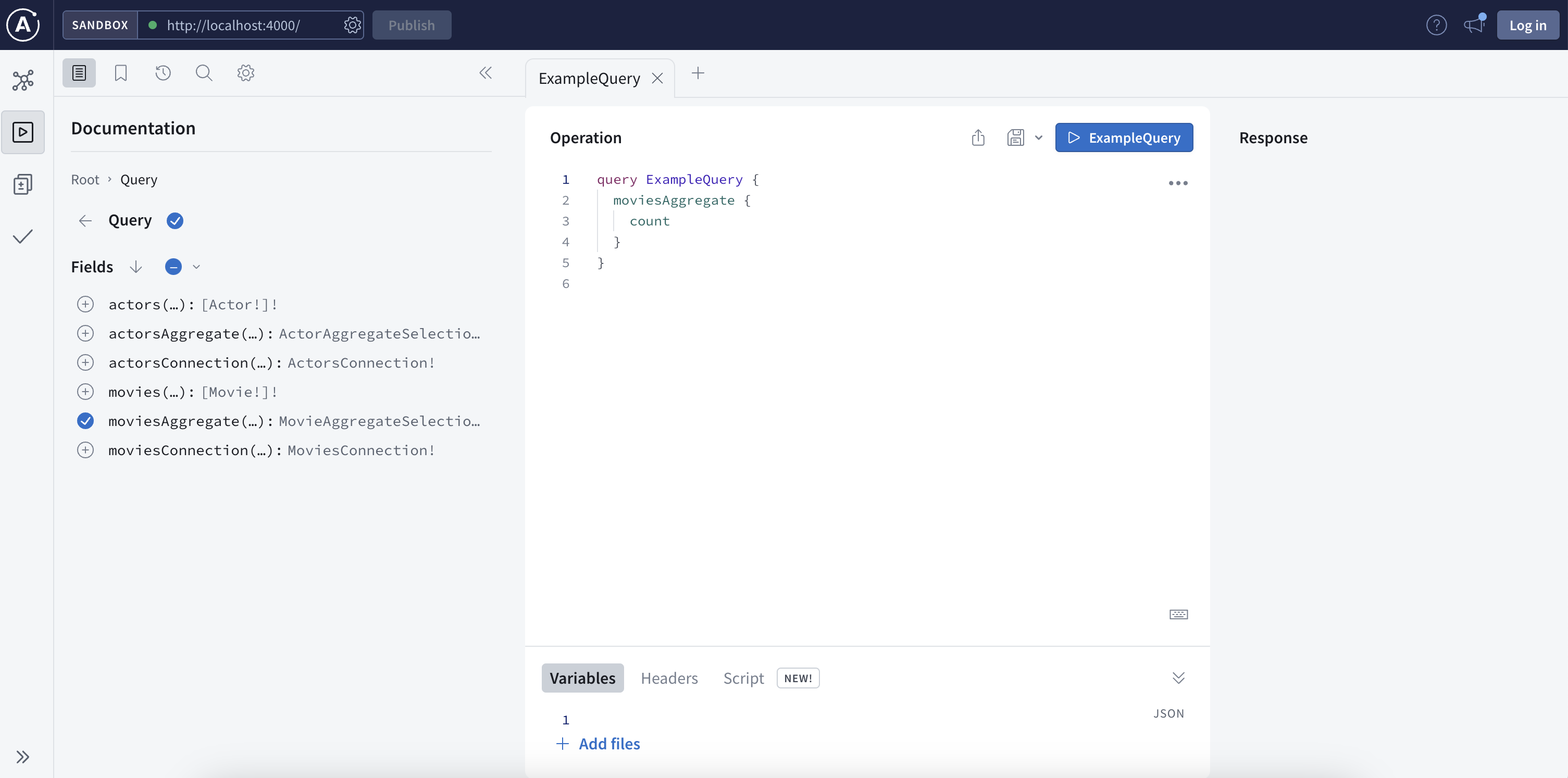Open the operation history icon
The height and width of the screenshot is (778, 1568).
point(163,72)
